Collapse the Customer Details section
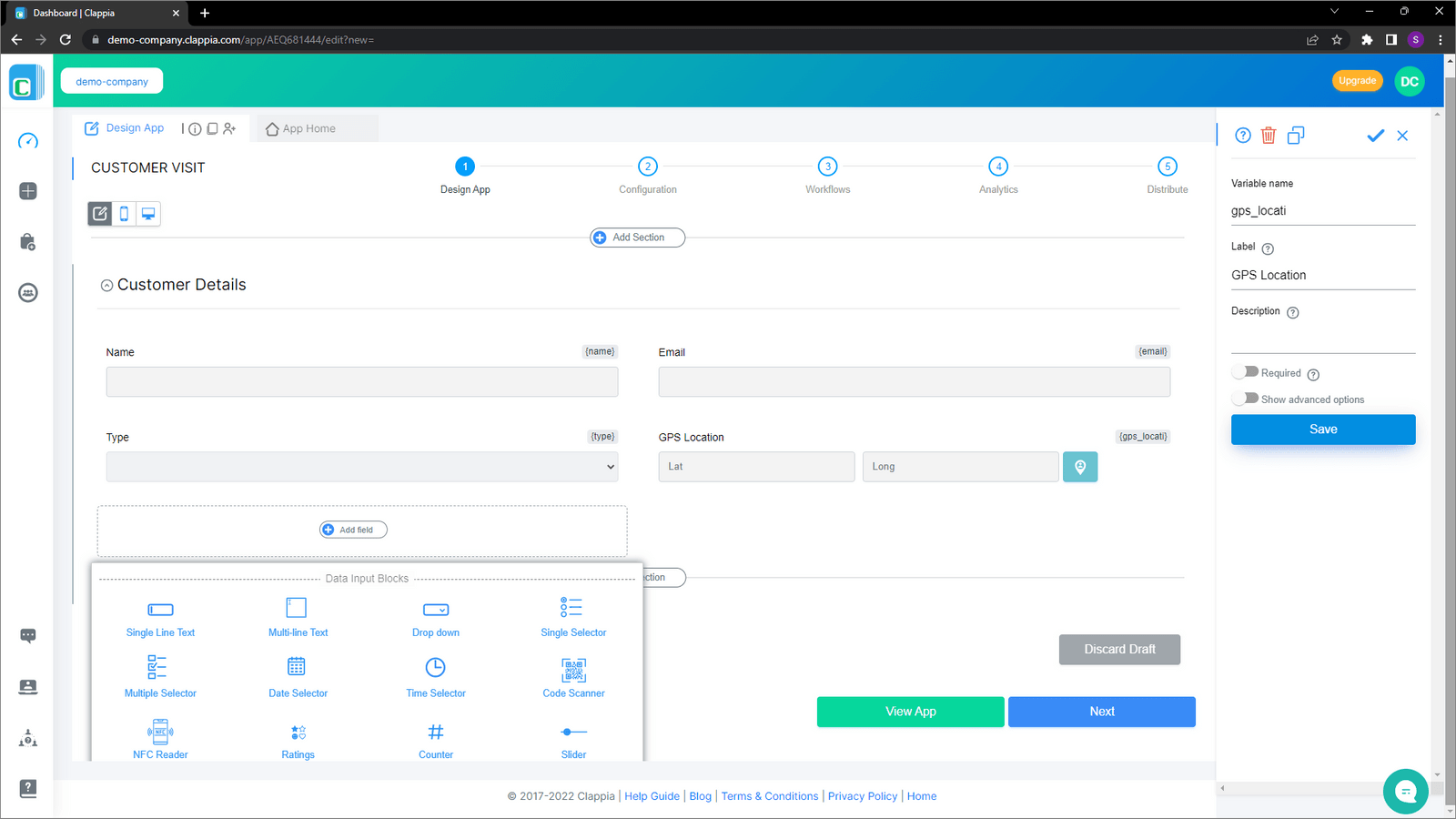 [106, 285]
